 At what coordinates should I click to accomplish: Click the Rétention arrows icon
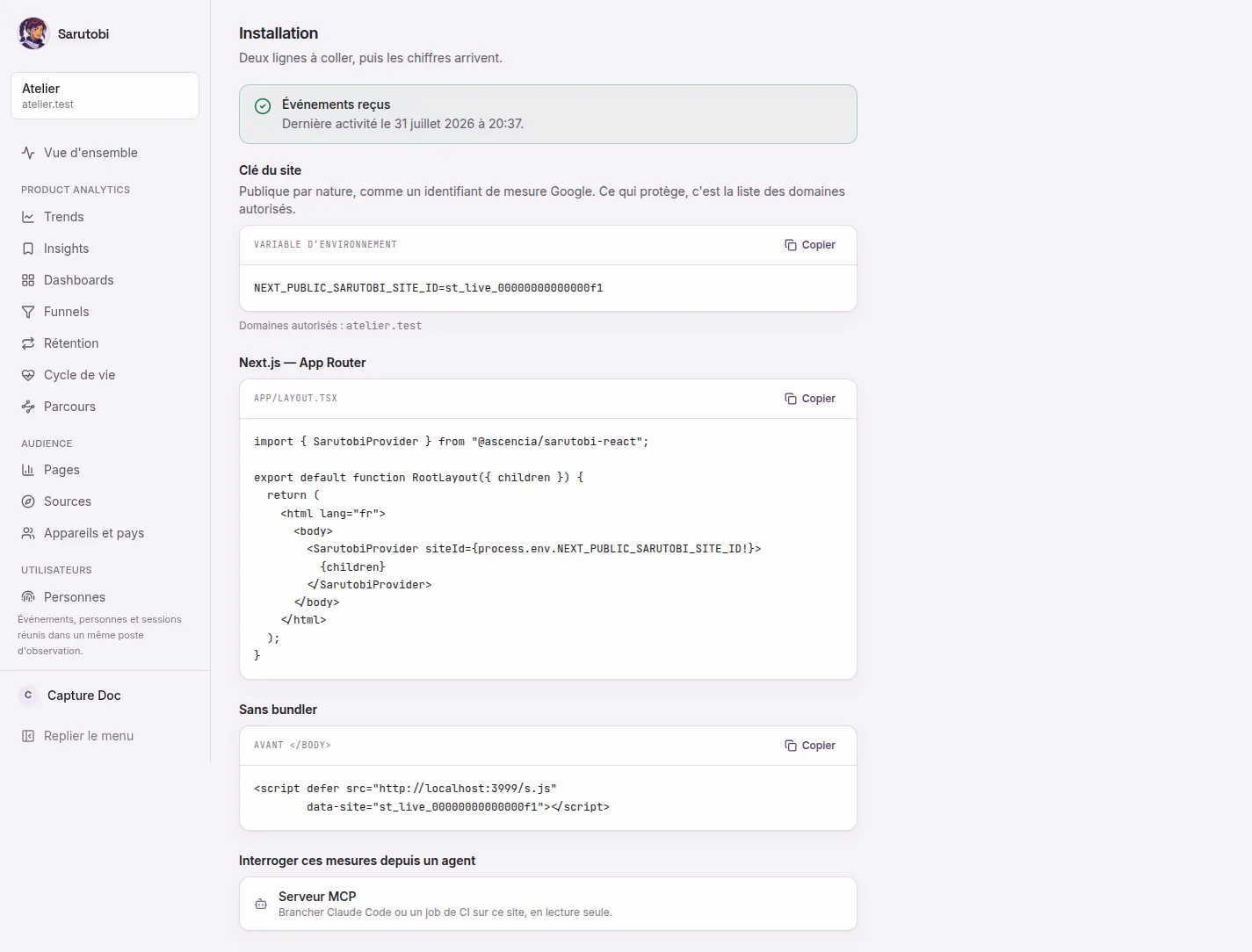[x=28, y=343]
